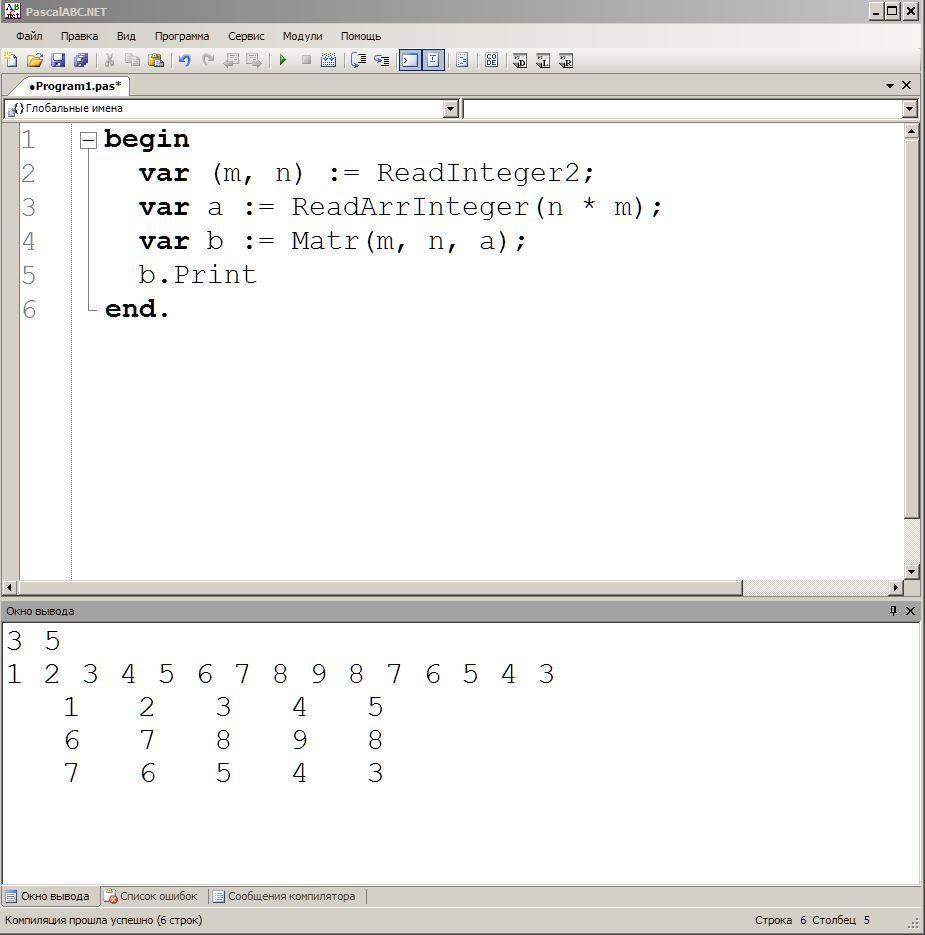Click the PascalABC.NET title bar icon
The image size is (925, 935).
click(x=13, y=11)
